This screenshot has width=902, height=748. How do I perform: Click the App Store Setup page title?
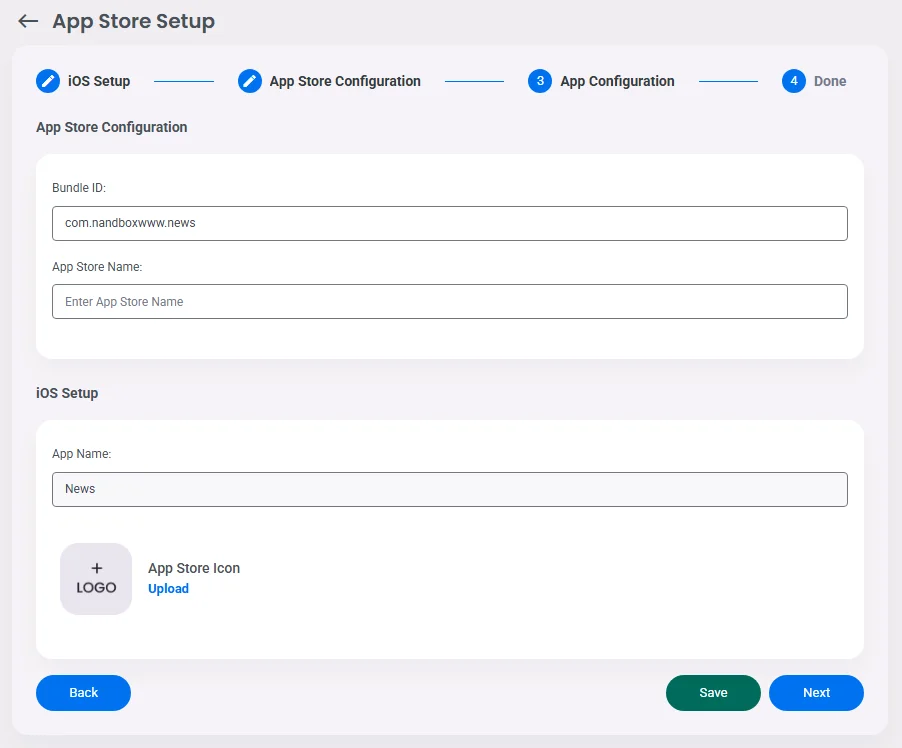tap(133, 21)
